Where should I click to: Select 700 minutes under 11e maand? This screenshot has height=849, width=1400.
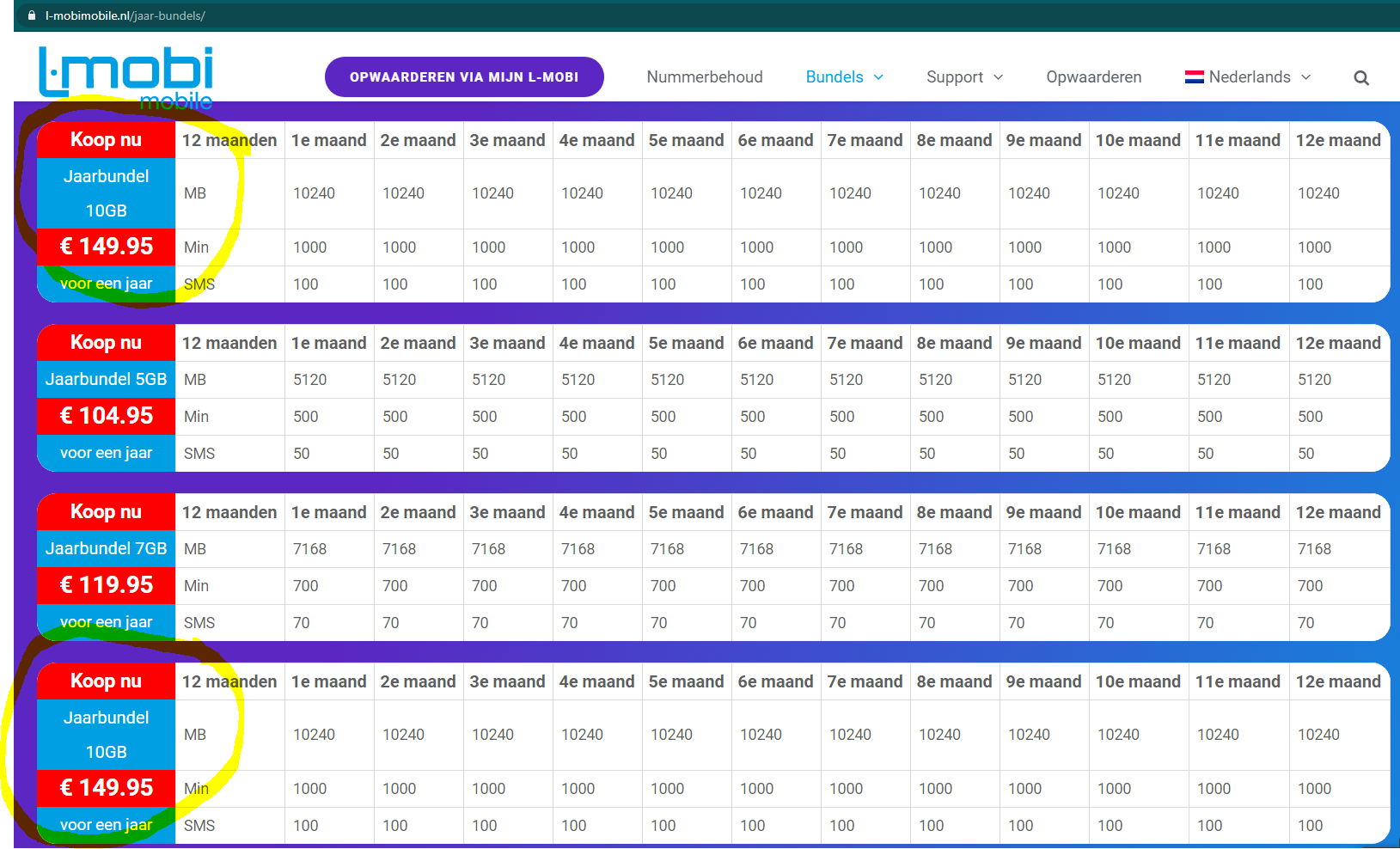[x=1210, y=586]
